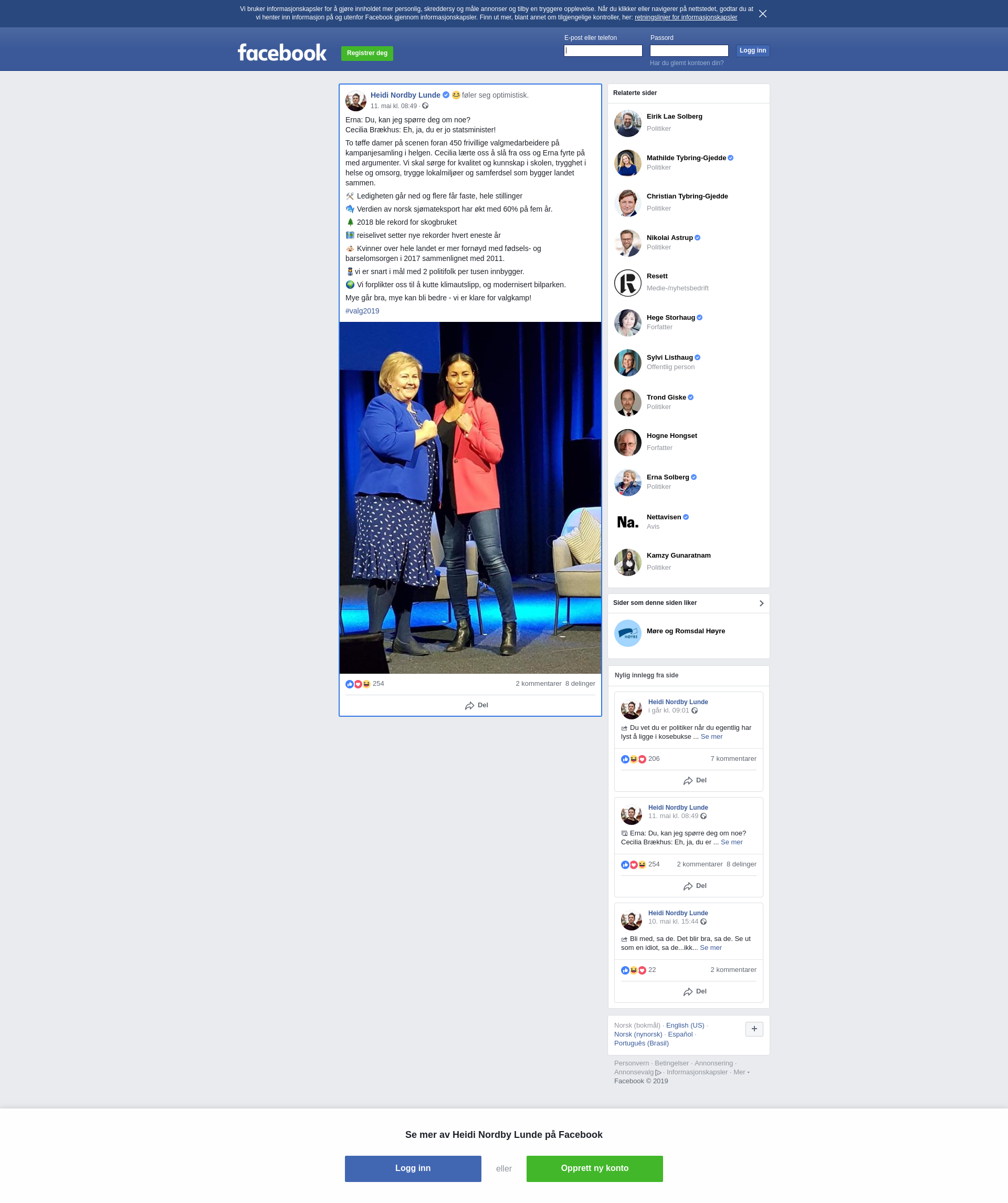Click the like reaction icon with 22 count
The width and height of the screenshot is (1008, 1203).
click(x=625, y=970)
